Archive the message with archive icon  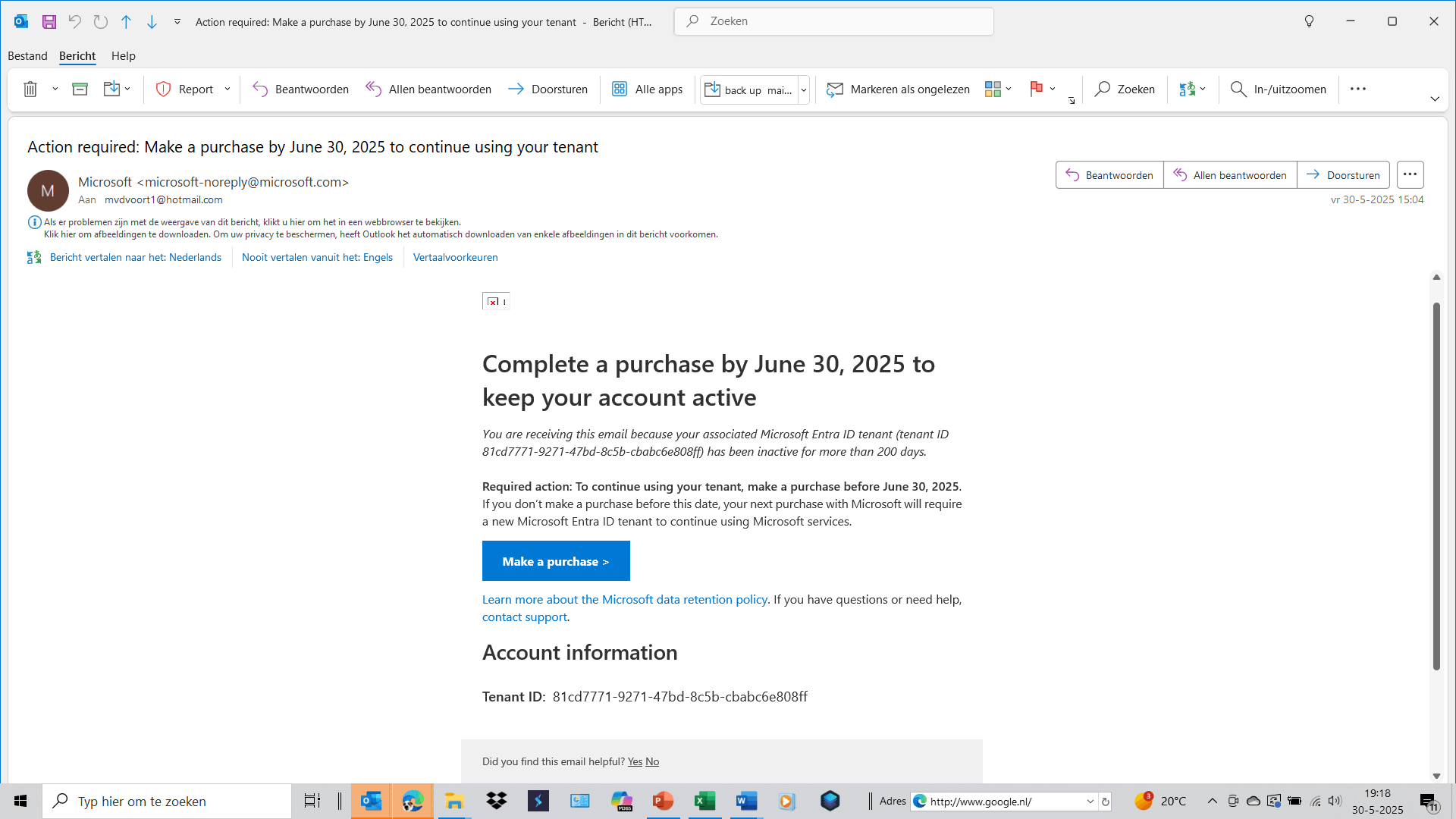pos(80,89)
